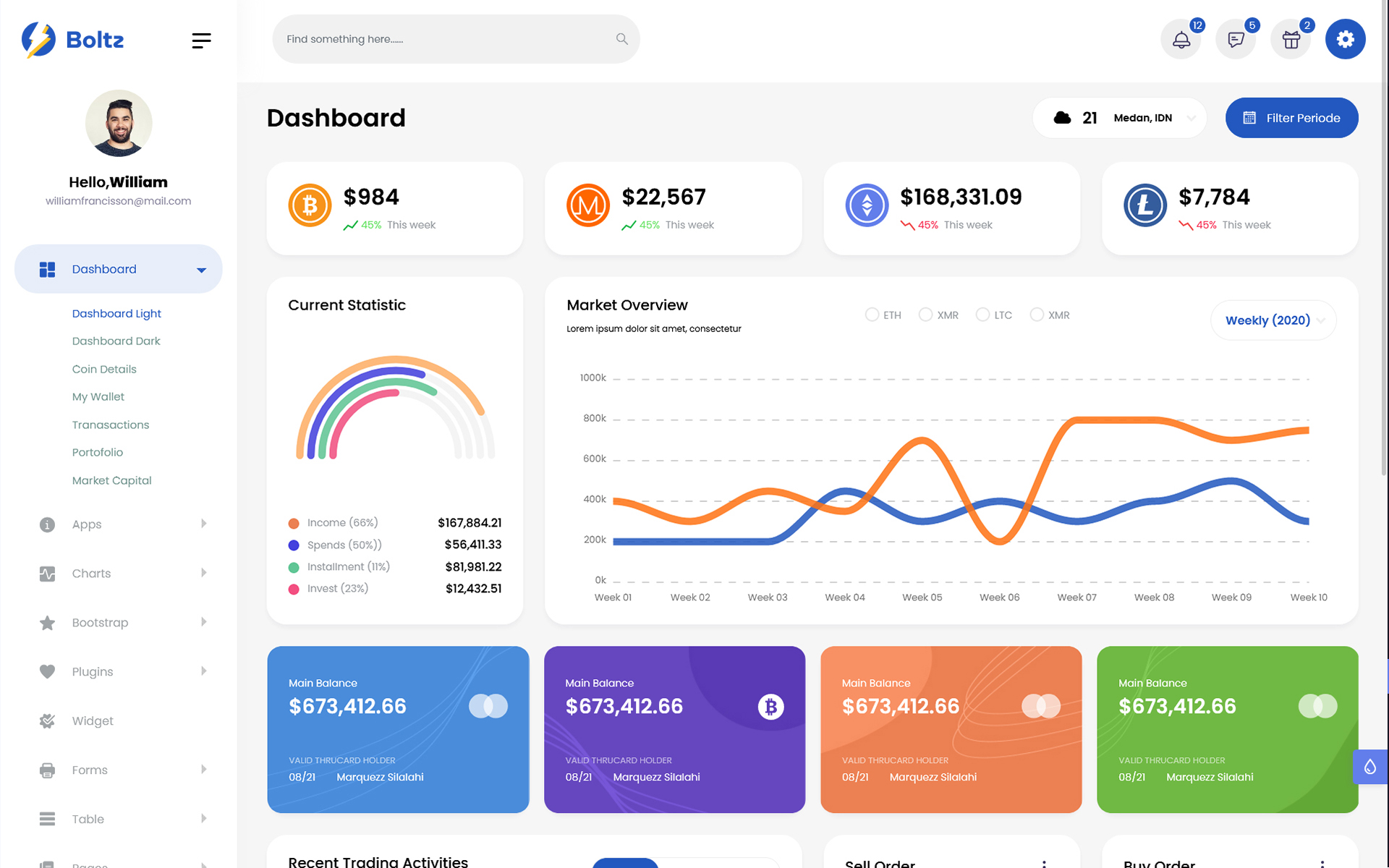Viewport: 1389px width, 868px height.
Task: Open My Wallet menu item
Action: coord(98,397)
